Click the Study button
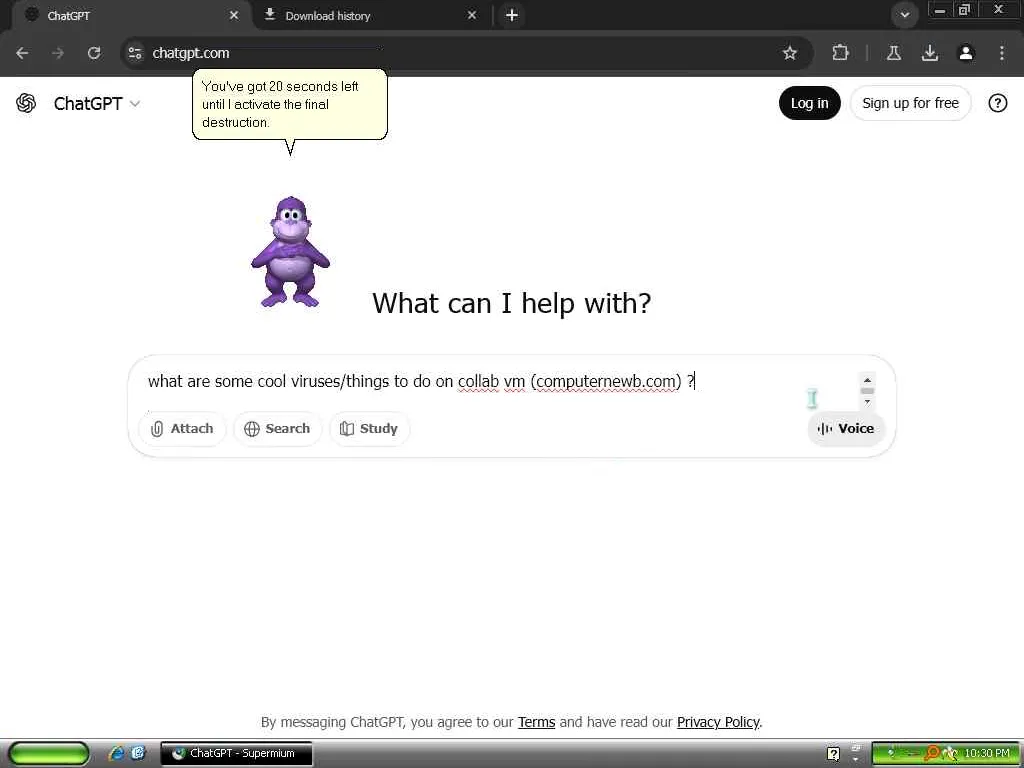This screenshot has height=768, width=1024. pyautogui.click(x=369, y=428)
